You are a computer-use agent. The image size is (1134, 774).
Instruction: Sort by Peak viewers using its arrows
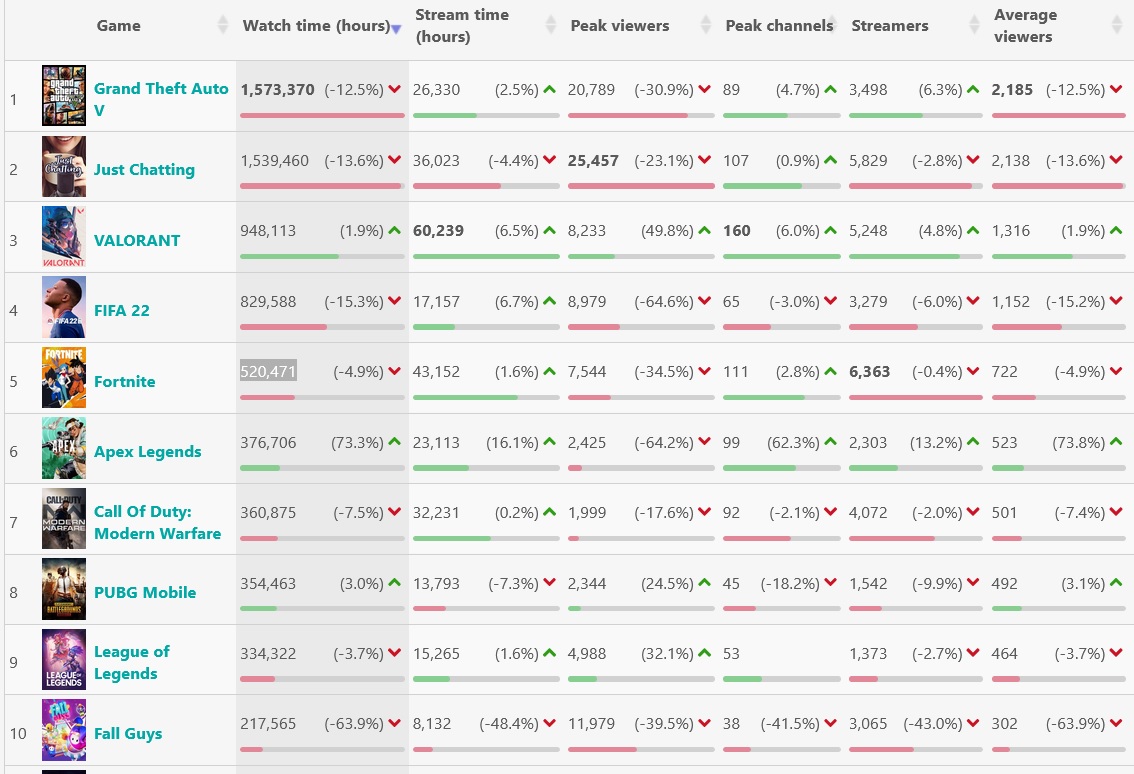(706, 25)
